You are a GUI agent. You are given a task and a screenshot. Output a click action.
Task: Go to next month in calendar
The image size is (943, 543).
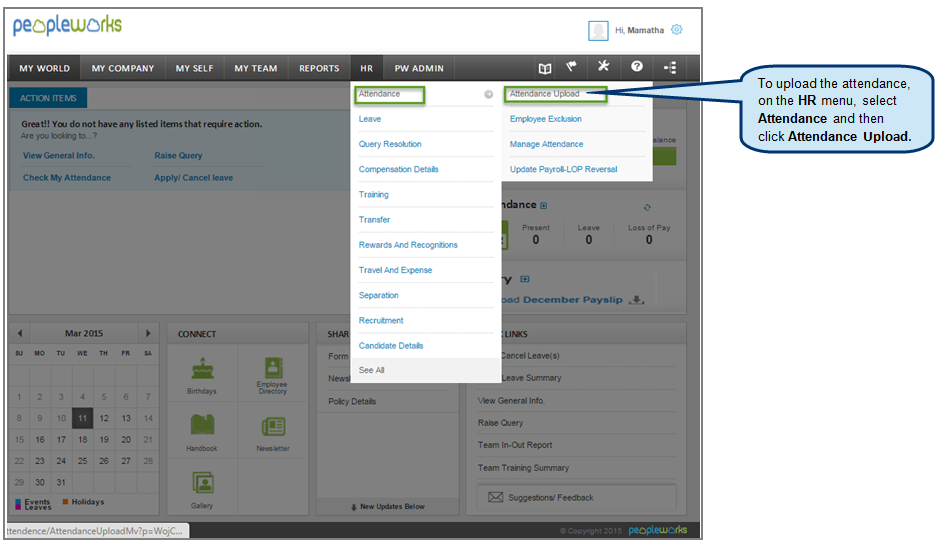click(148, 333)
